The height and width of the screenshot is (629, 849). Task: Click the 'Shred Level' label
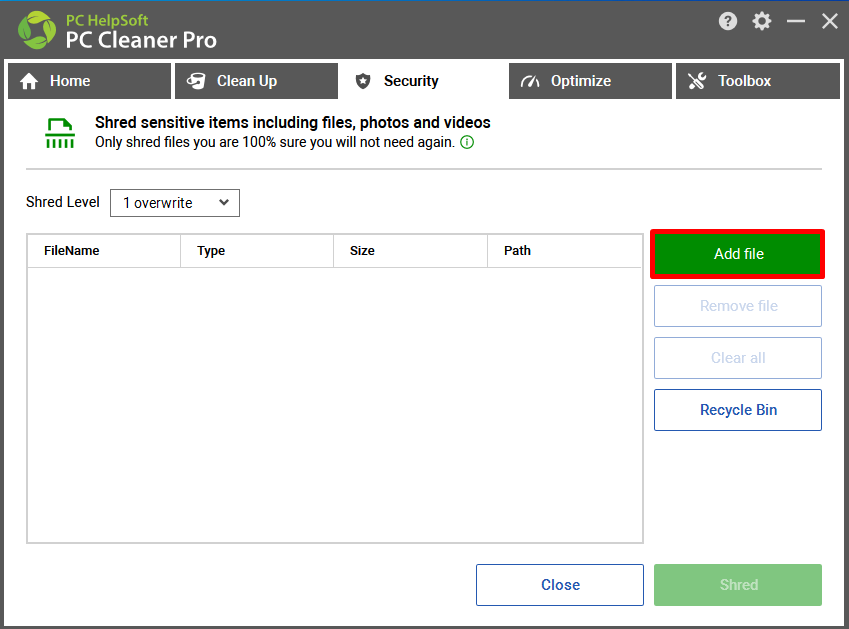(63, 202)
